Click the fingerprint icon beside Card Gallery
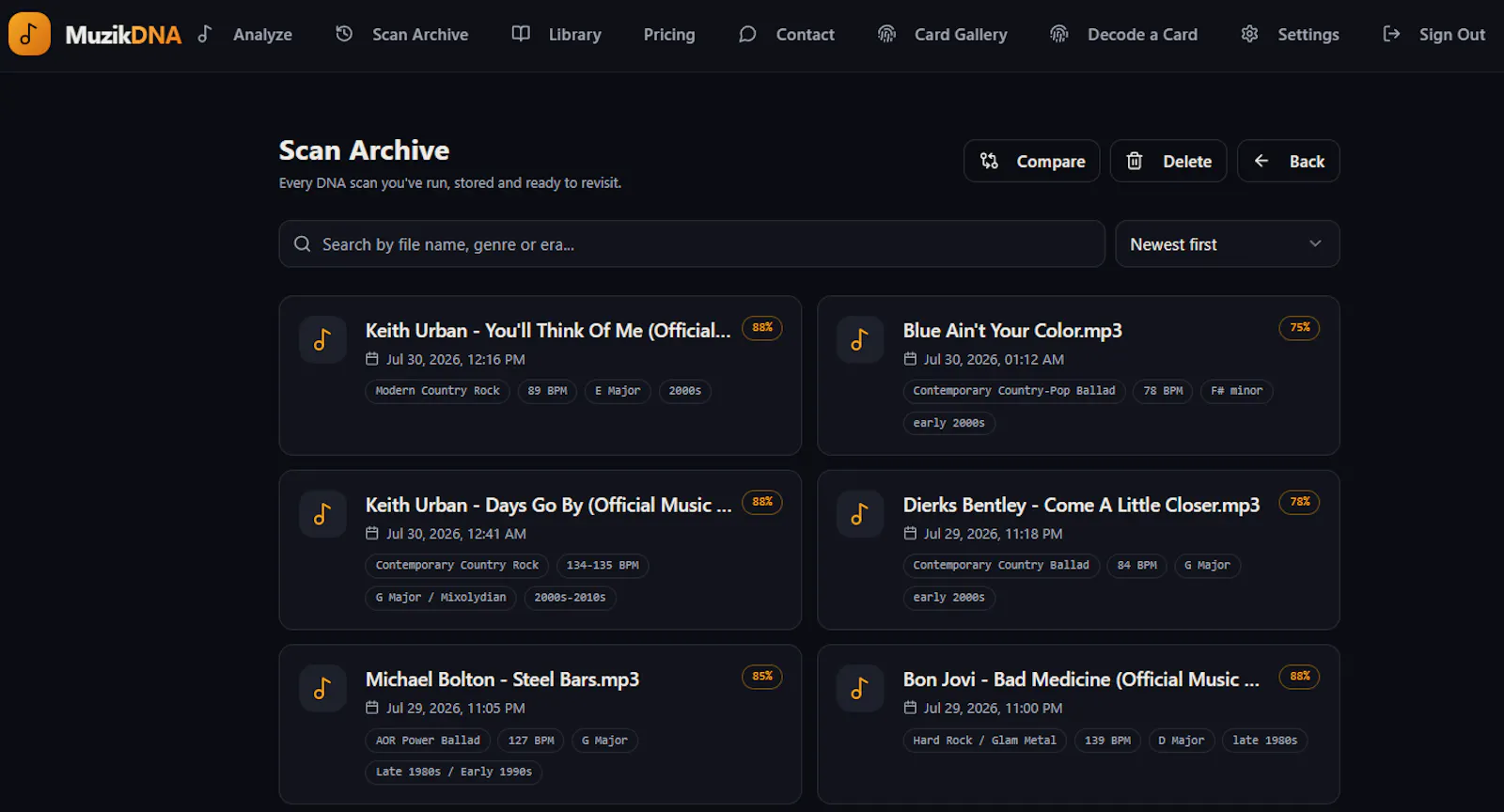Viewport: 1504px width, 812px height. pos(886,34)
